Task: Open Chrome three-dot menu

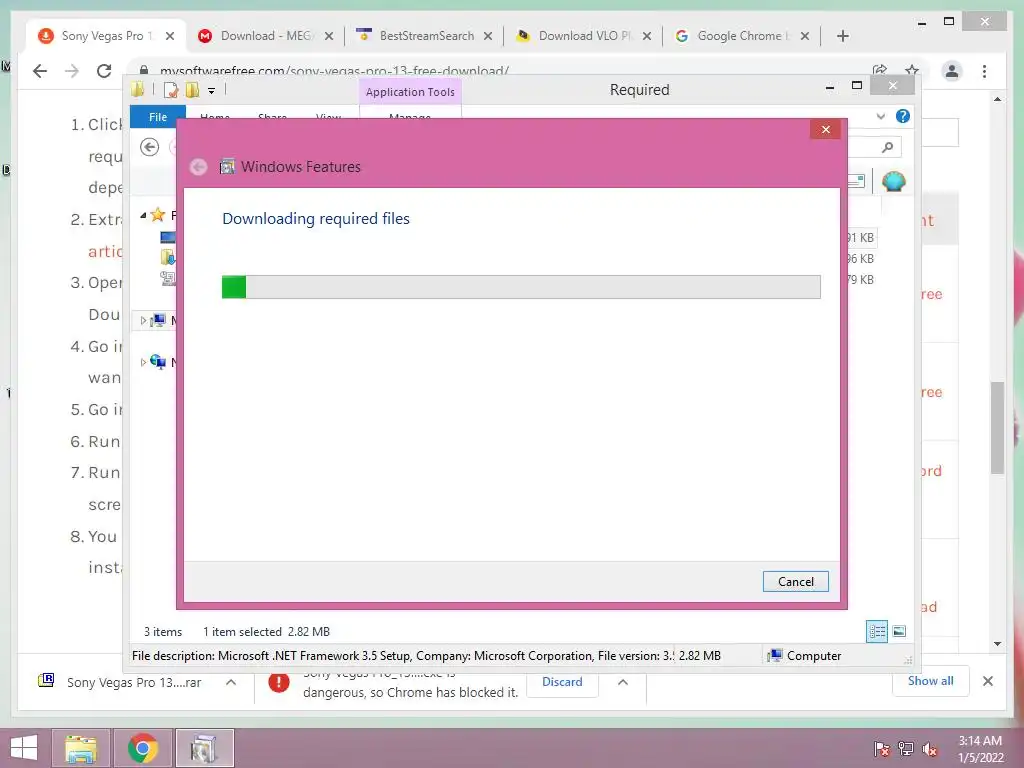Action: tap(984, 71)
